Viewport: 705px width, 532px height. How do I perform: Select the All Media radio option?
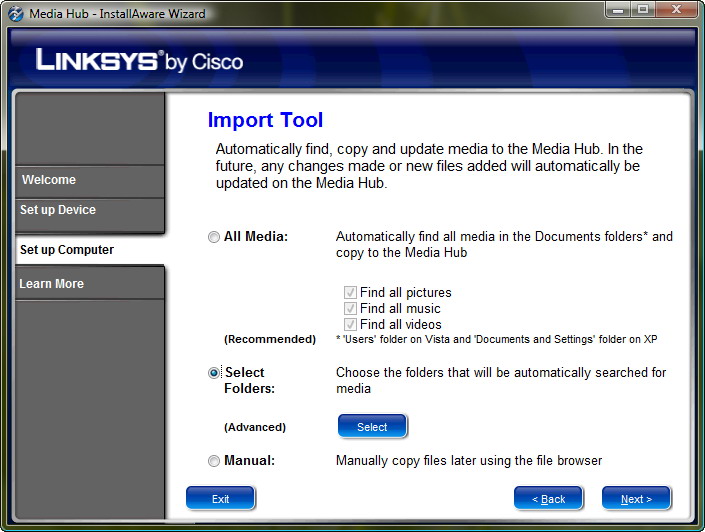214,237
